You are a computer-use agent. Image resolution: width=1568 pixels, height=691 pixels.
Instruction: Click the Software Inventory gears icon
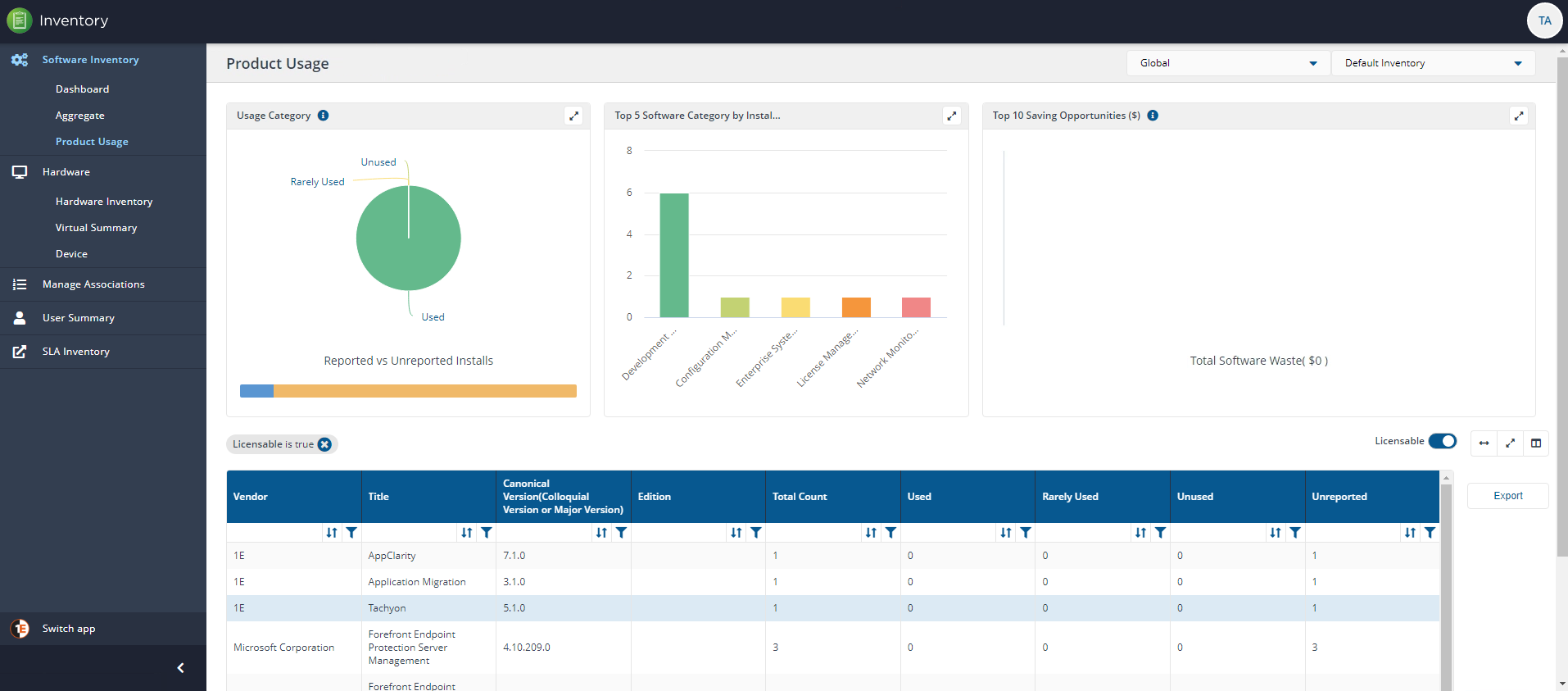[20, 60]
